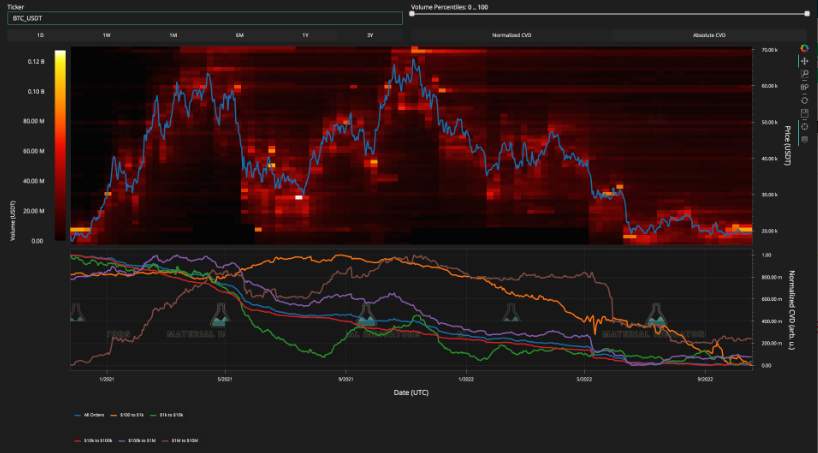The height and width of the screenshot is (453, 818).
Task: Open the Ticker BTC_USDT dropdown
Action: point(205,18)
